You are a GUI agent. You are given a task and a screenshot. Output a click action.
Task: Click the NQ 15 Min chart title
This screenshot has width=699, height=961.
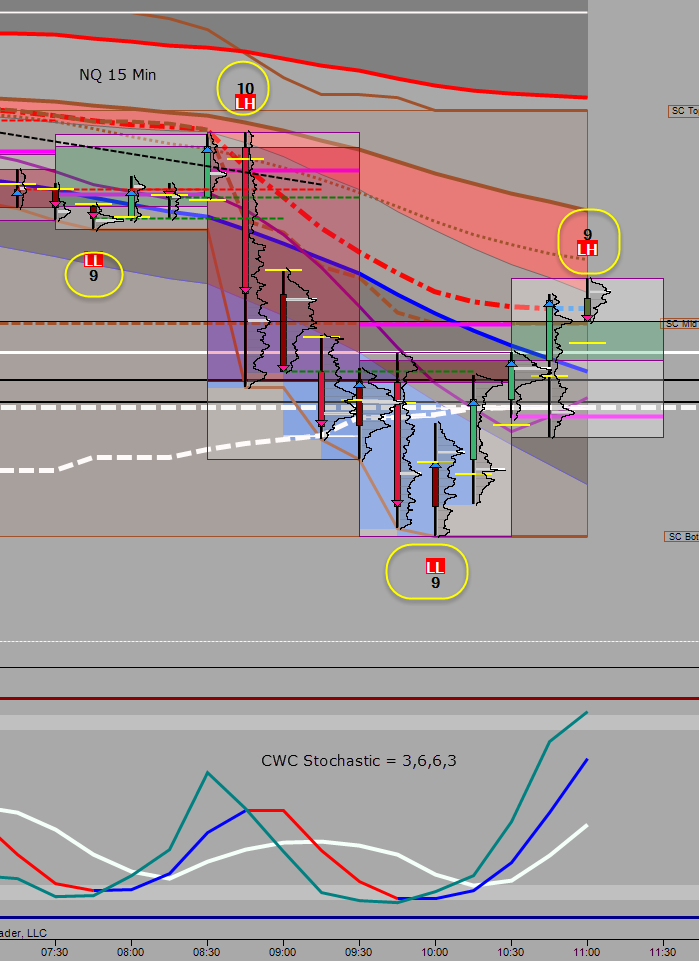(118, 75)
